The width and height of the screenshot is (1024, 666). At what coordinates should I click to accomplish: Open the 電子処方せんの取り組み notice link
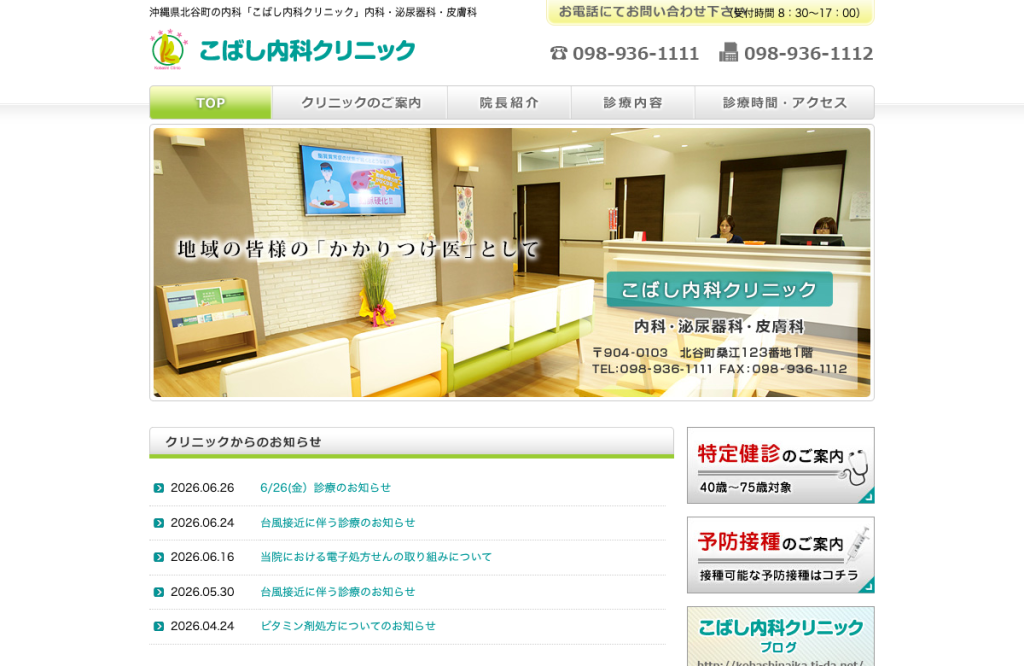pyautogui.click(x=376, y=557)
